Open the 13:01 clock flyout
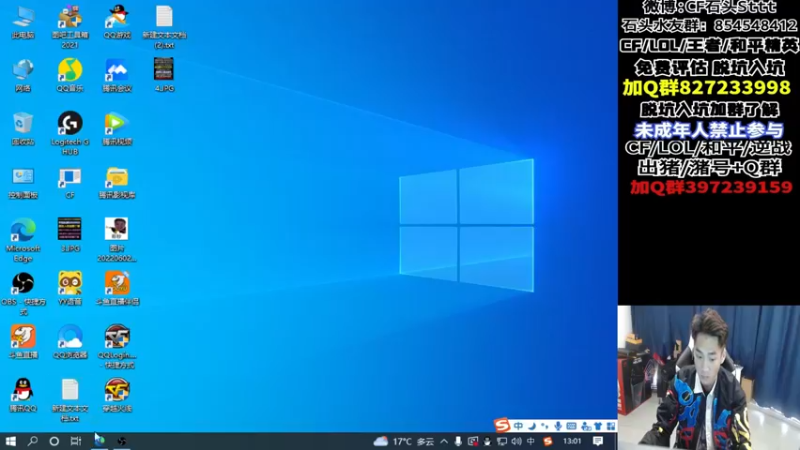Viewport: 800px width, 450px height. coord(572,441)
